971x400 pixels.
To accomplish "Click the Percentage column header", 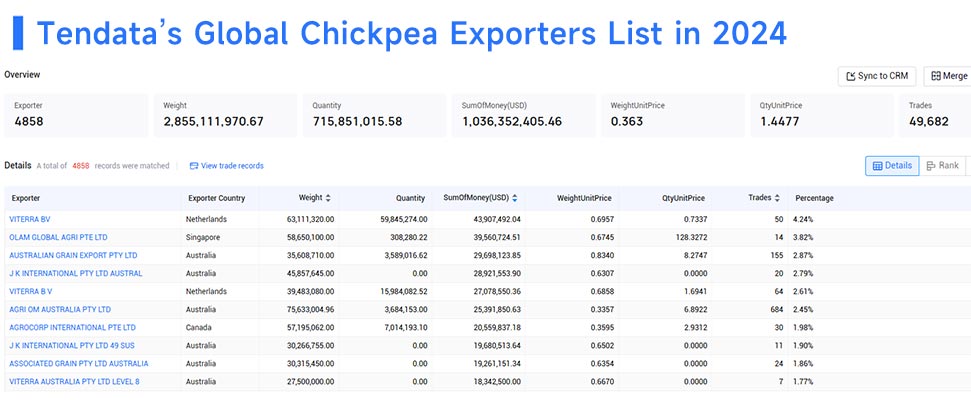I will point(814,199).
